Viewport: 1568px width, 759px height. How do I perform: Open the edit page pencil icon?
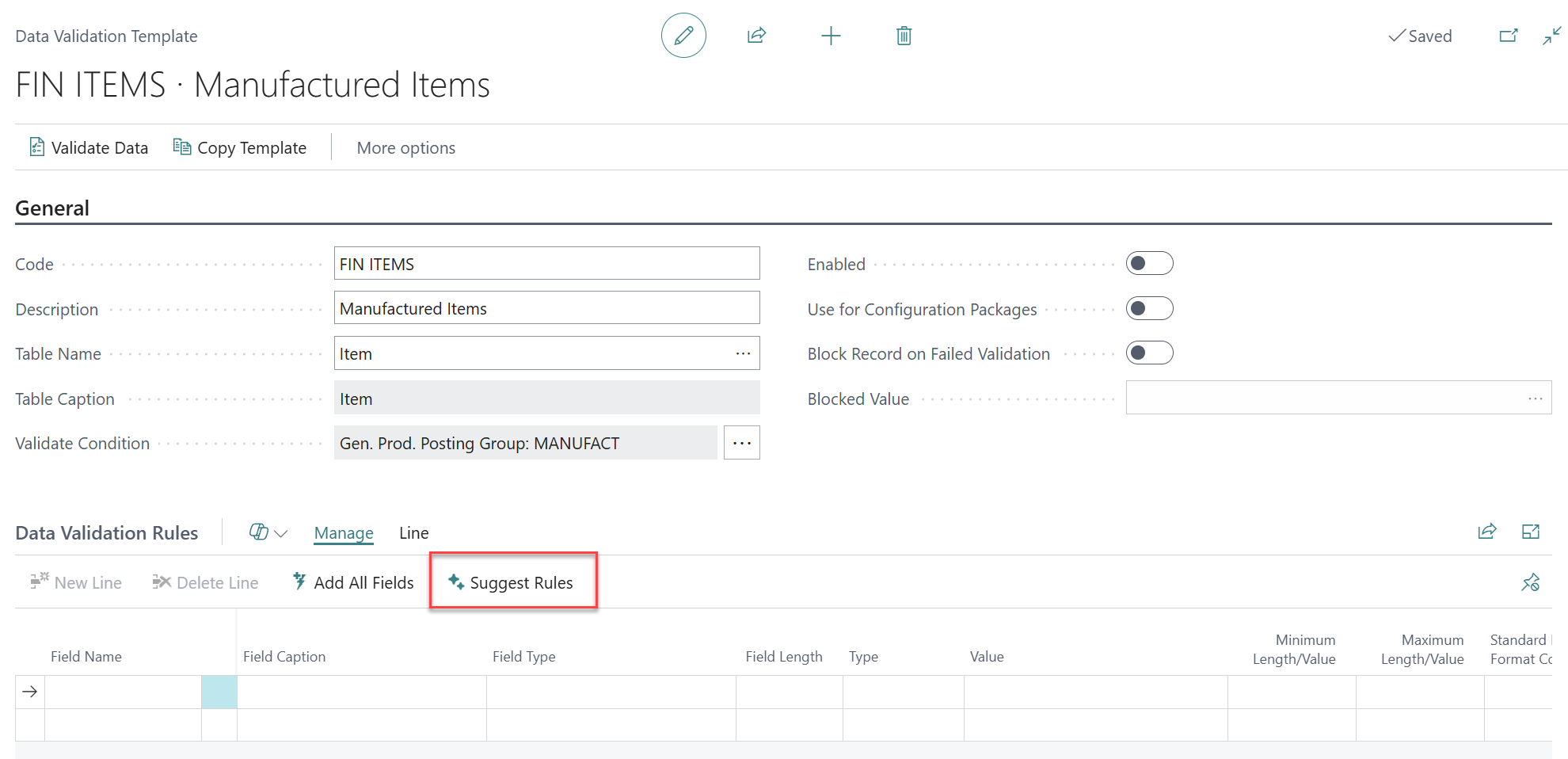pyautogui.click(x=683, y=36)
